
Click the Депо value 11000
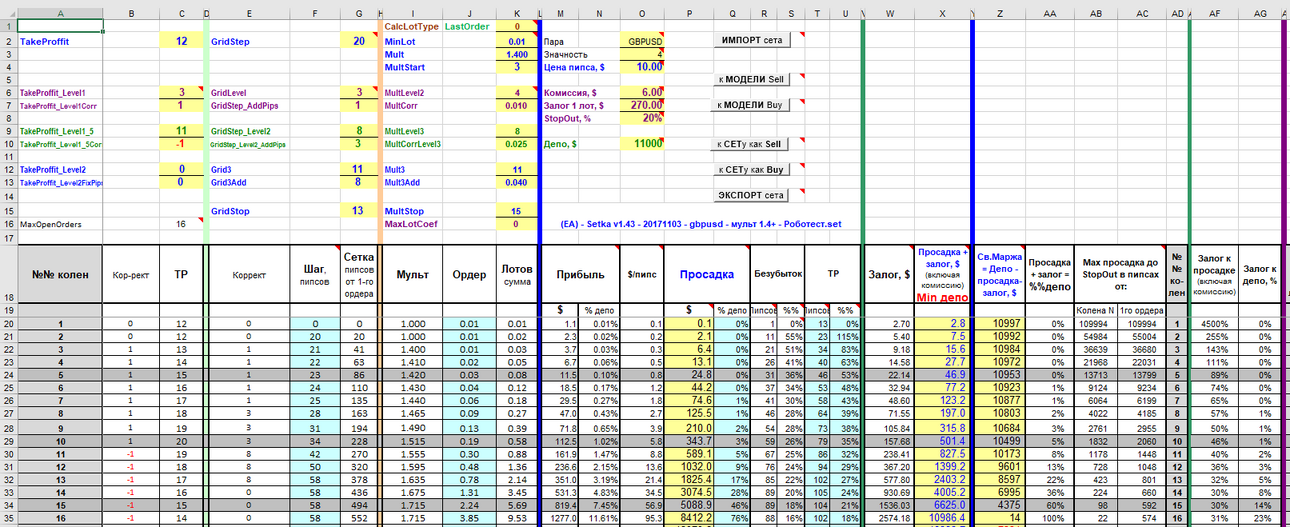coord(641,144)
